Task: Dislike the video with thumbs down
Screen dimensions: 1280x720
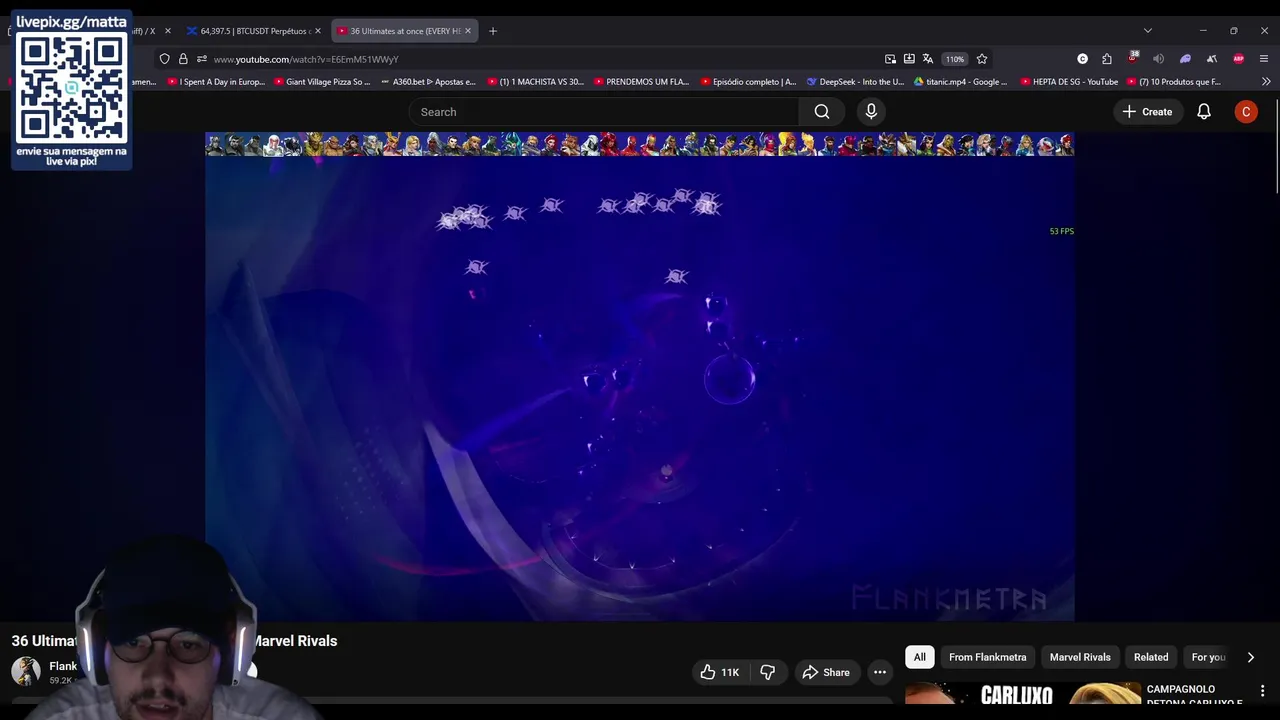Action: point(768,672)
